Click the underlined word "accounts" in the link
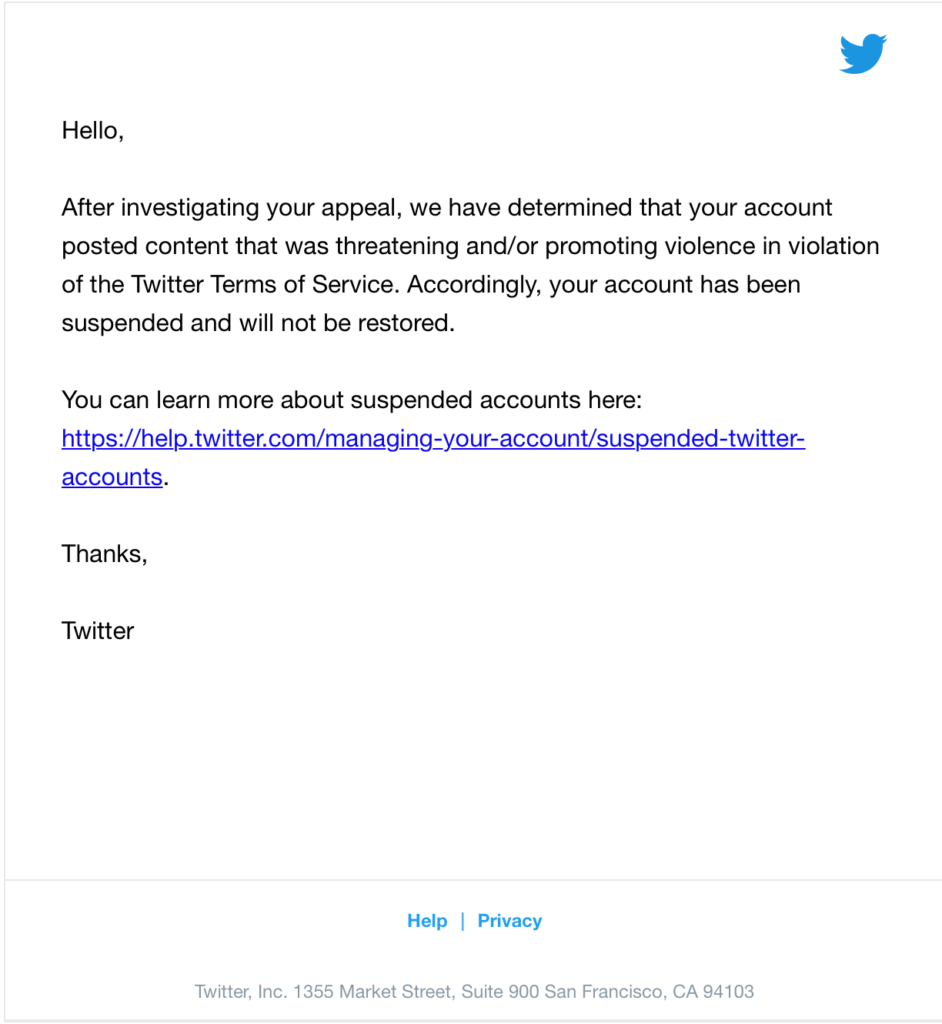 [x=112, y=477]
